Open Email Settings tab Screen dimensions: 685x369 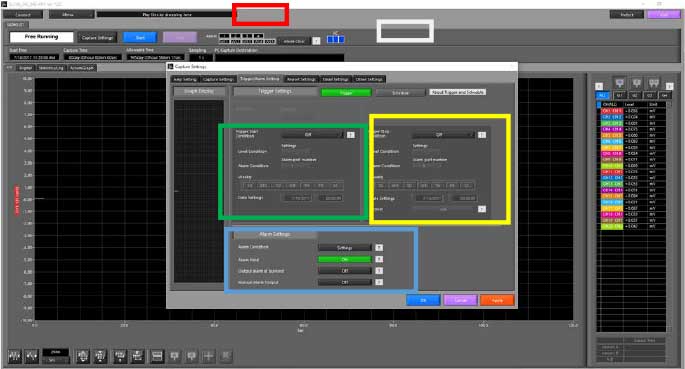point(335,79)
